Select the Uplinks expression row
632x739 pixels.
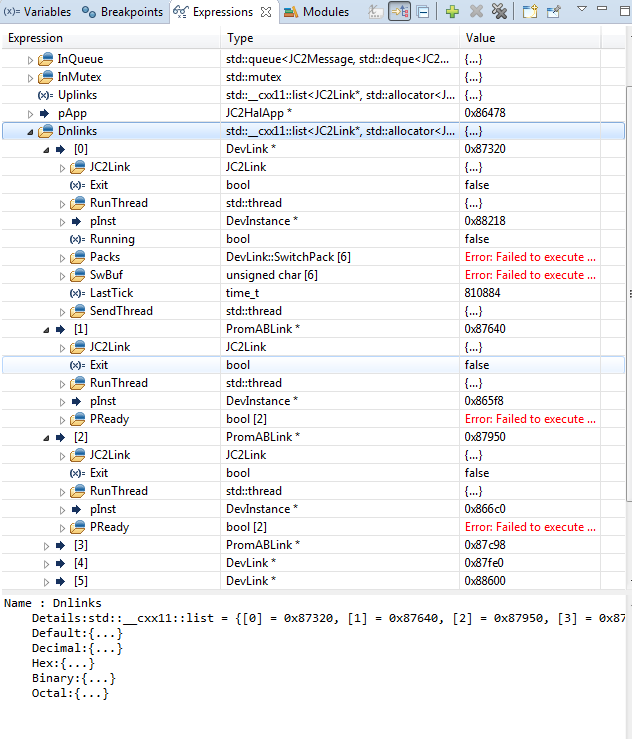pos(313,95)
